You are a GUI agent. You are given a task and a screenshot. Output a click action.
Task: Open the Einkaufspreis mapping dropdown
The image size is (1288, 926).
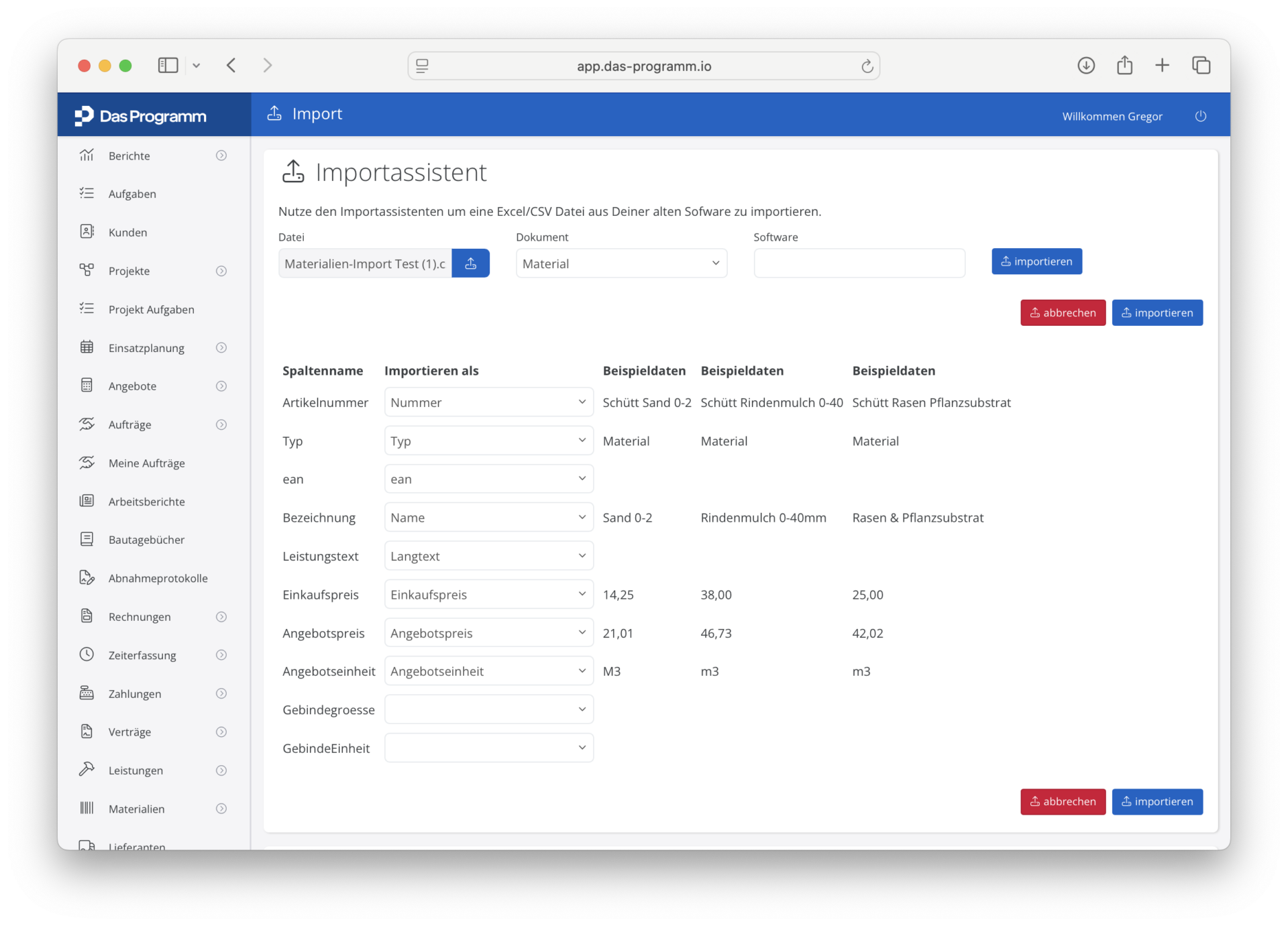click(x=488, y=595)
